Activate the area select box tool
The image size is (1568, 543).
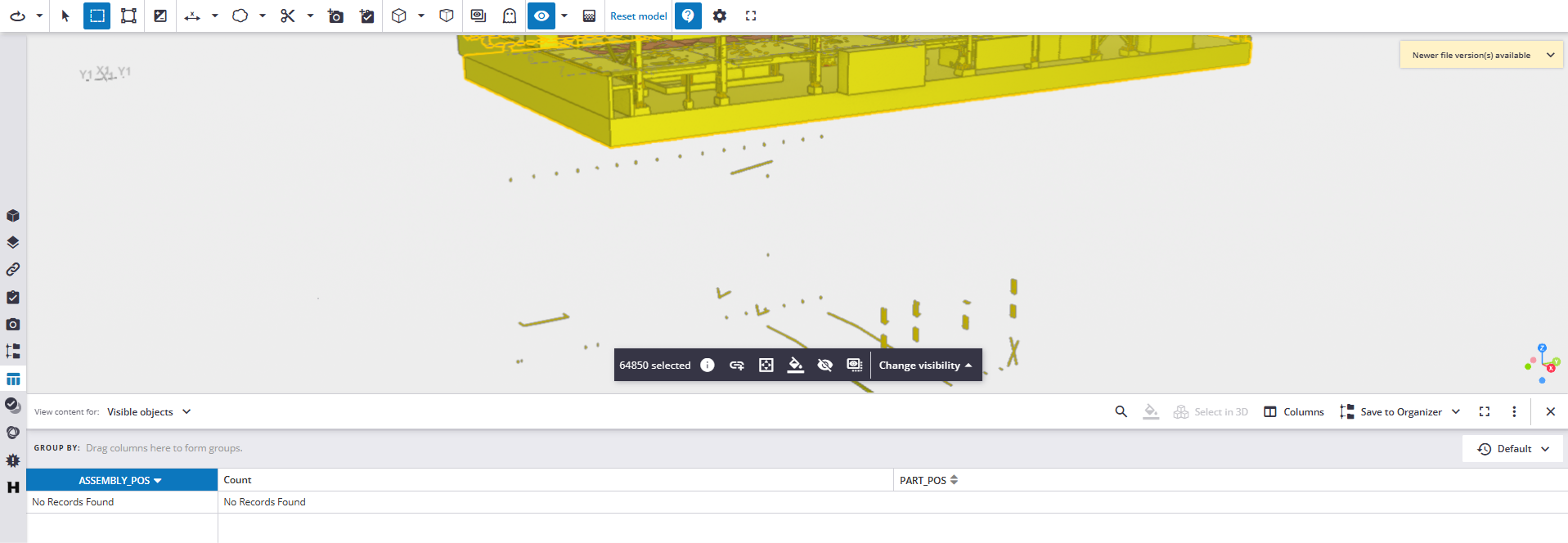tap(128, 16)
